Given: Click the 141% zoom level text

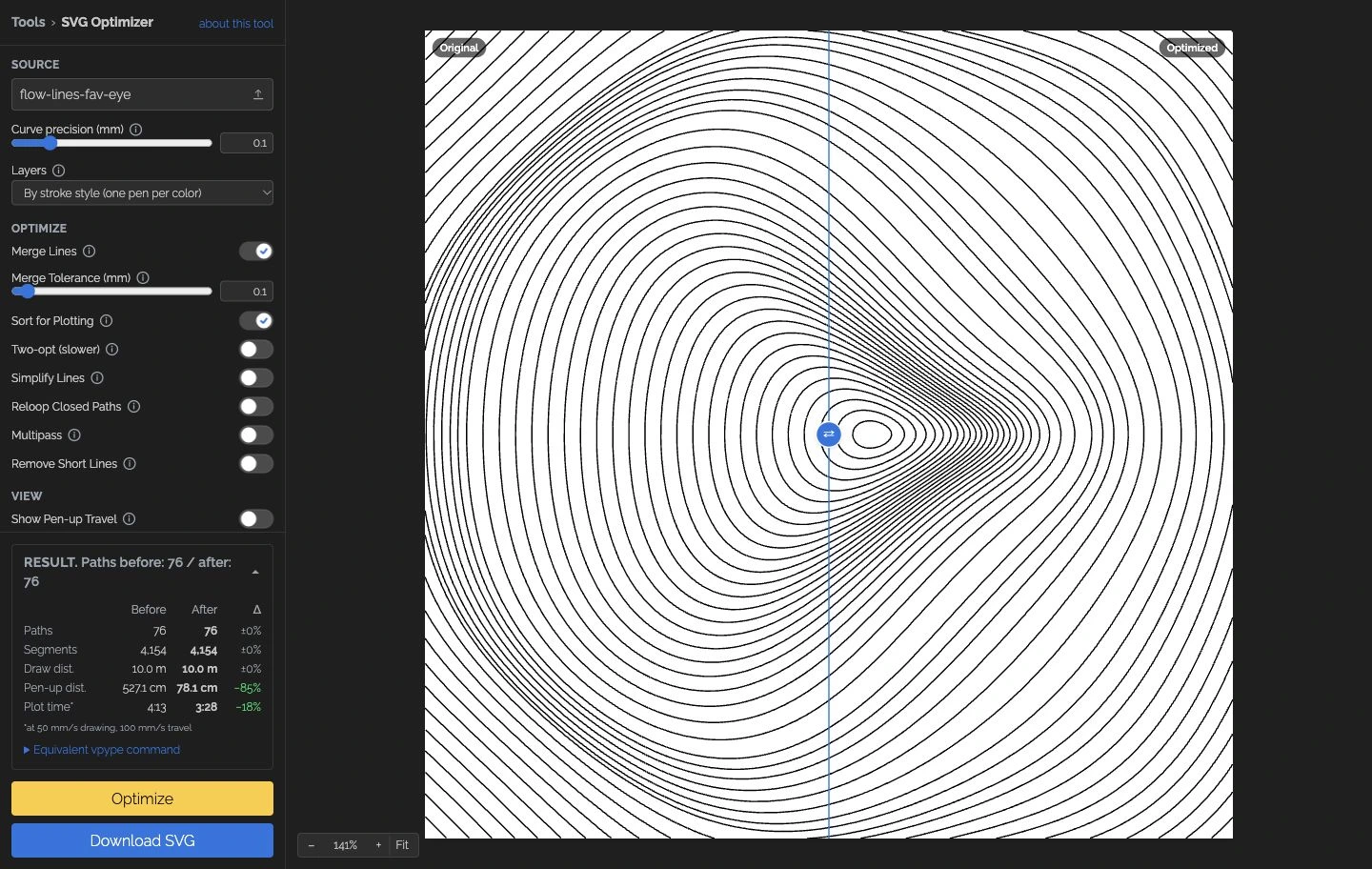Looking at the screenshot, I should pos(345,845).
